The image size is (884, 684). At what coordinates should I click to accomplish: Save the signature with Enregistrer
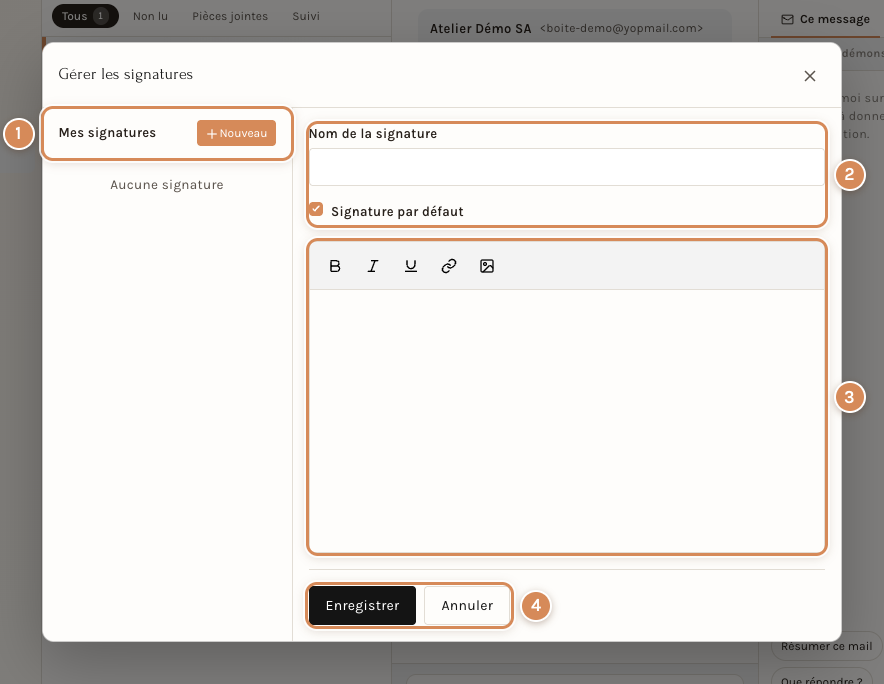[363, 606]
